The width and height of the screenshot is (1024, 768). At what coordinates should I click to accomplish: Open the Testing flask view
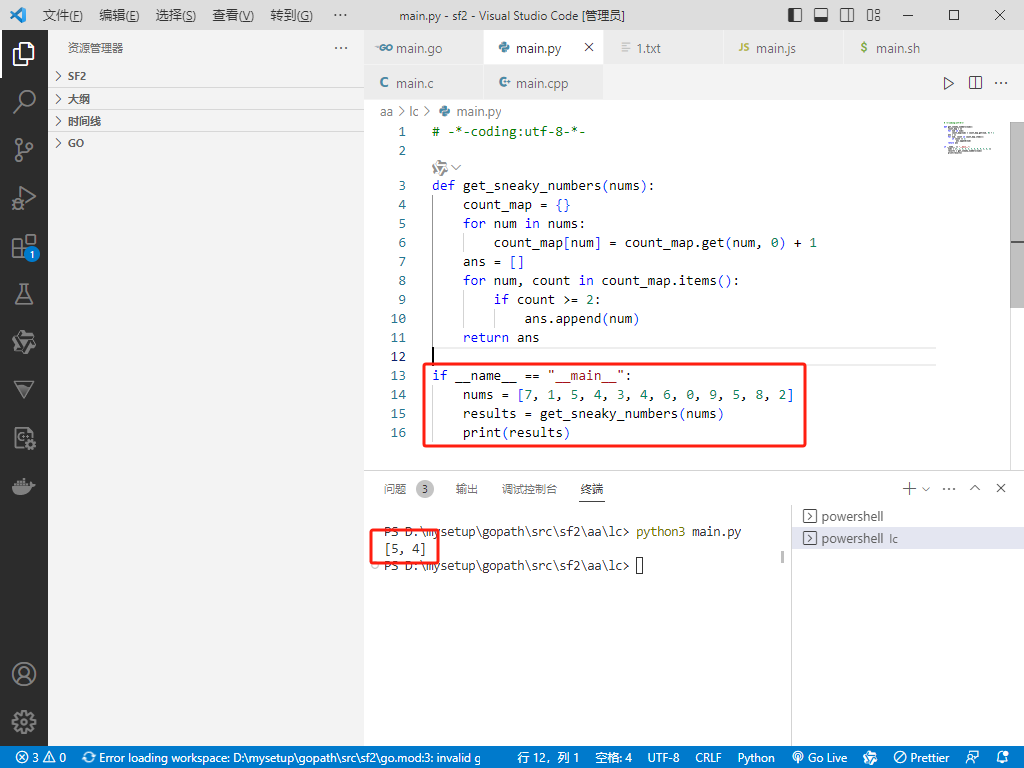[x=24, y=294]
